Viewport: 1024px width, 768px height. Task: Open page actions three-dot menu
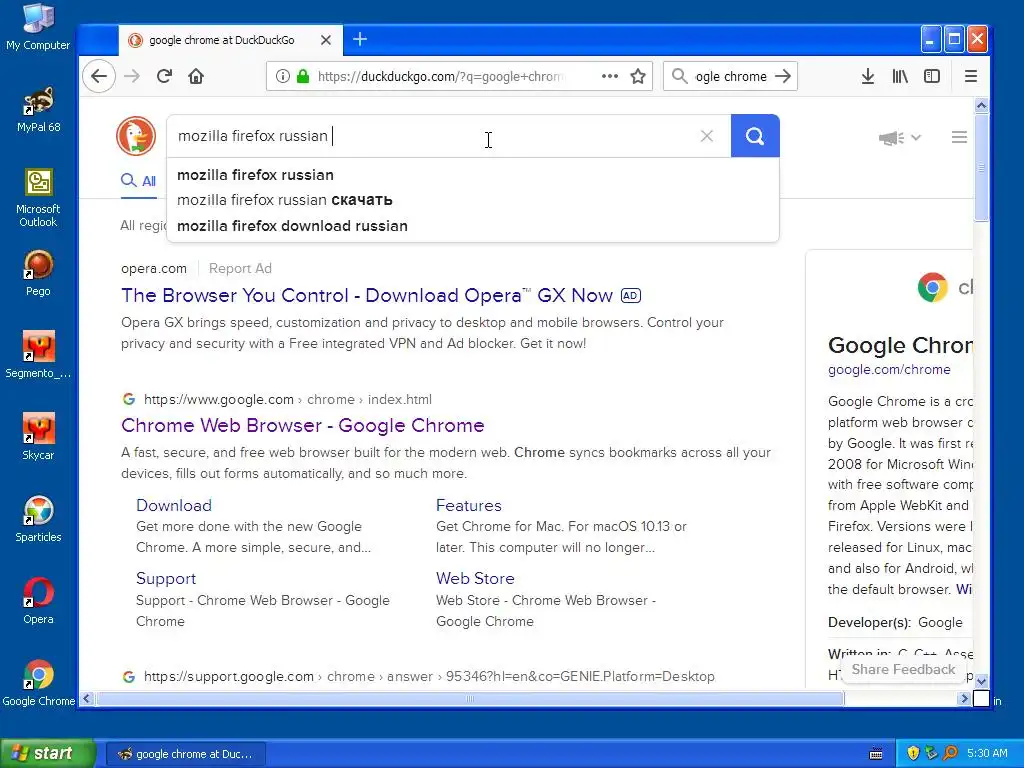click(610, 76)
